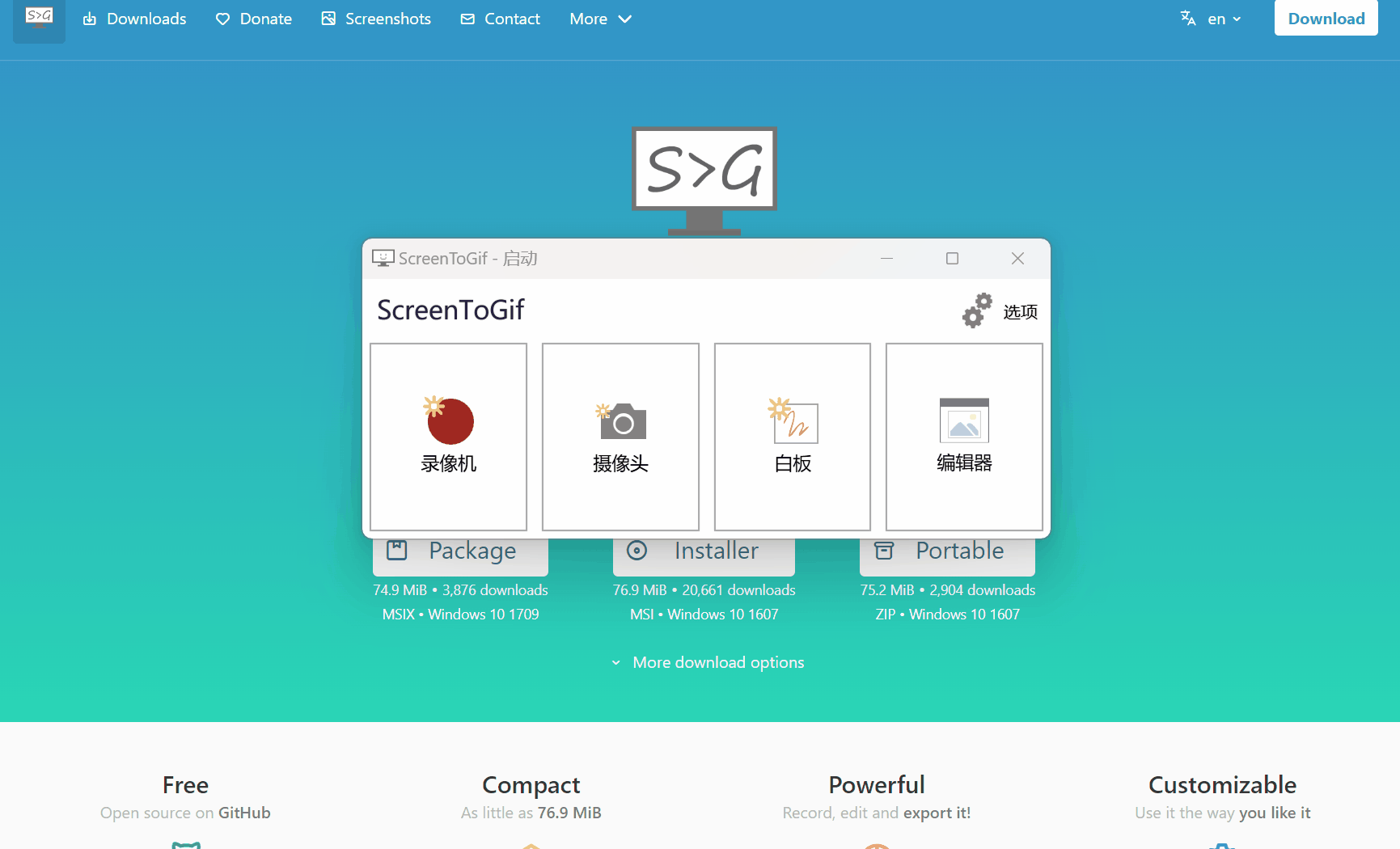
Task: Click the translate language icon
Action: (x=1188, y=19)
